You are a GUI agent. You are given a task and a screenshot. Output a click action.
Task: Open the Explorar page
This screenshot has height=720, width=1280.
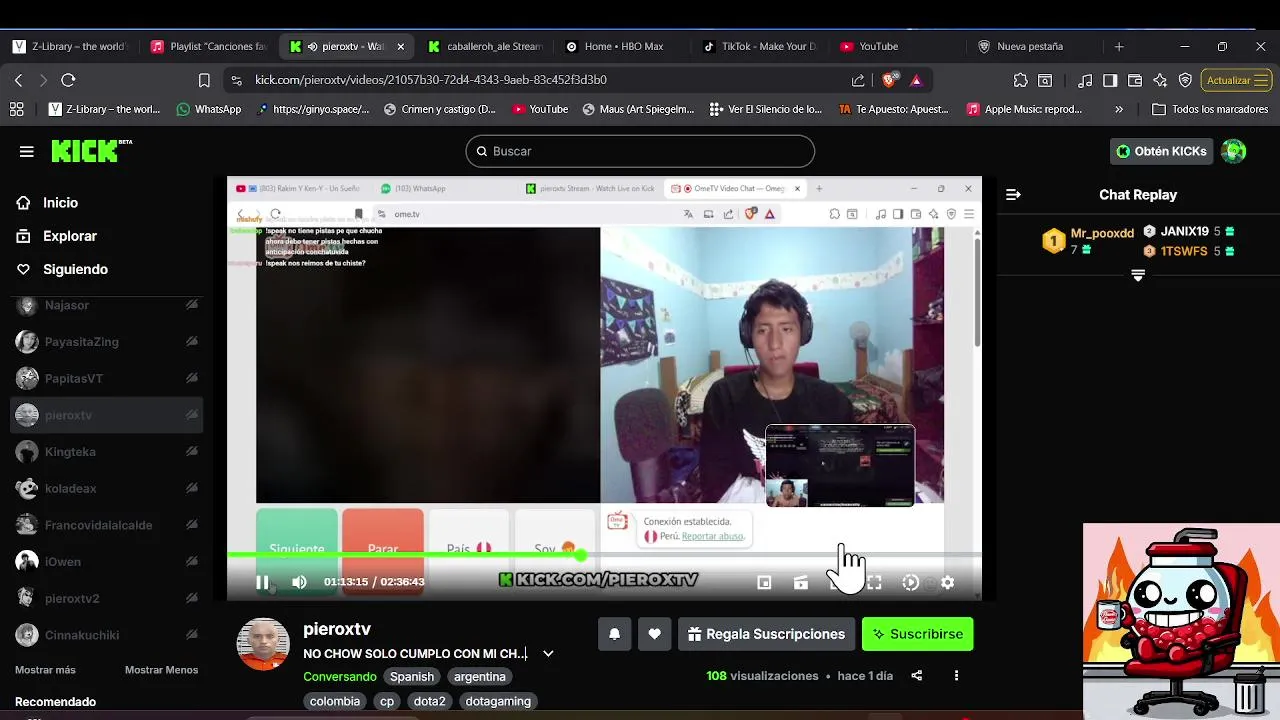(69, 236)
